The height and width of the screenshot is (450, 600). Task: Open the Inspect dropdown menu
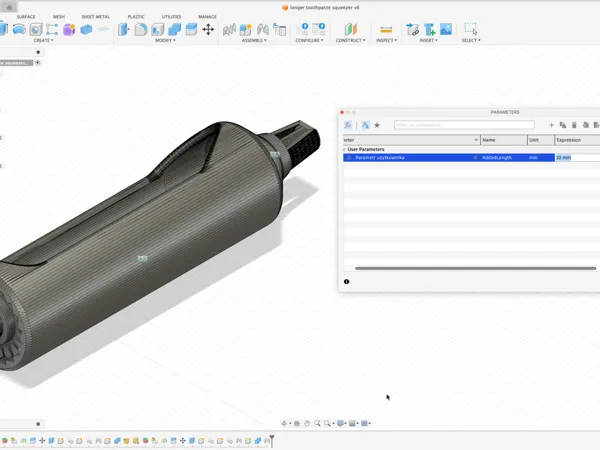386,40
